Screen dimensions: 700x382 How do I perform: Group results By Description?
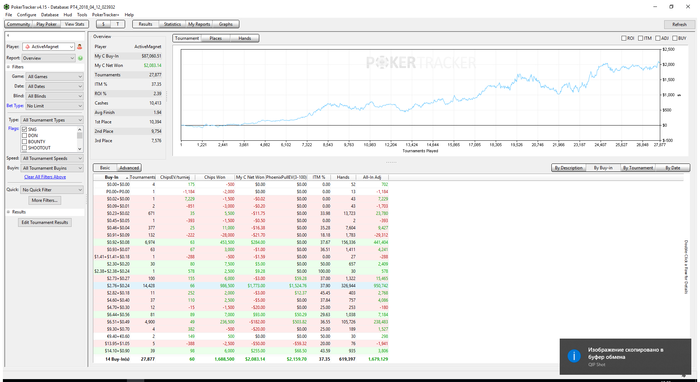point(568,168)
